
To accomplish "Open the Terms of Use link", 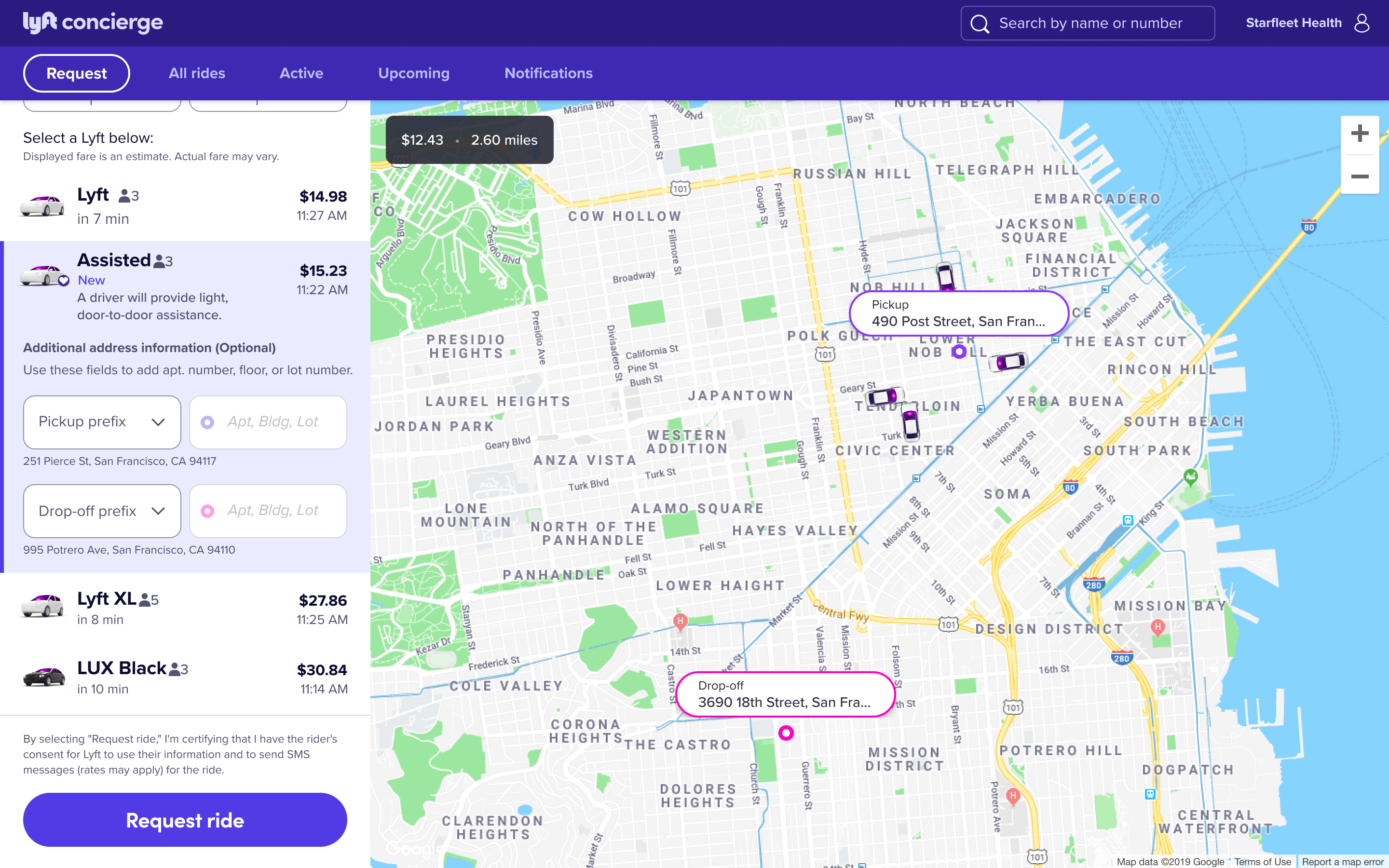I will click(x=1262, y=861).
